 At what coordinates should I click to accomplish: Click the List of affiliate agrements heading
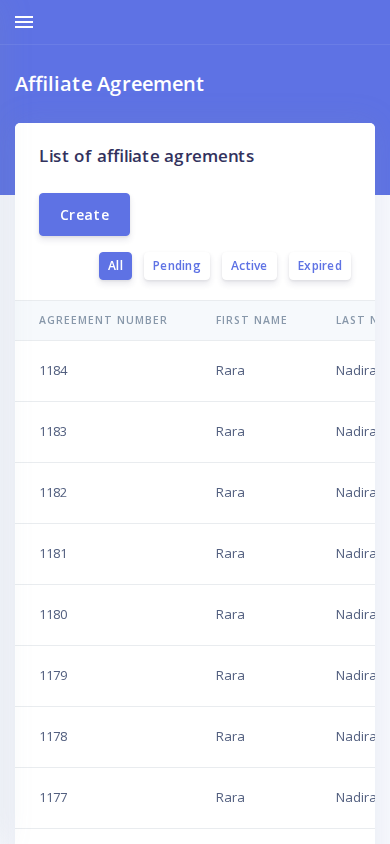click(146, 157)
